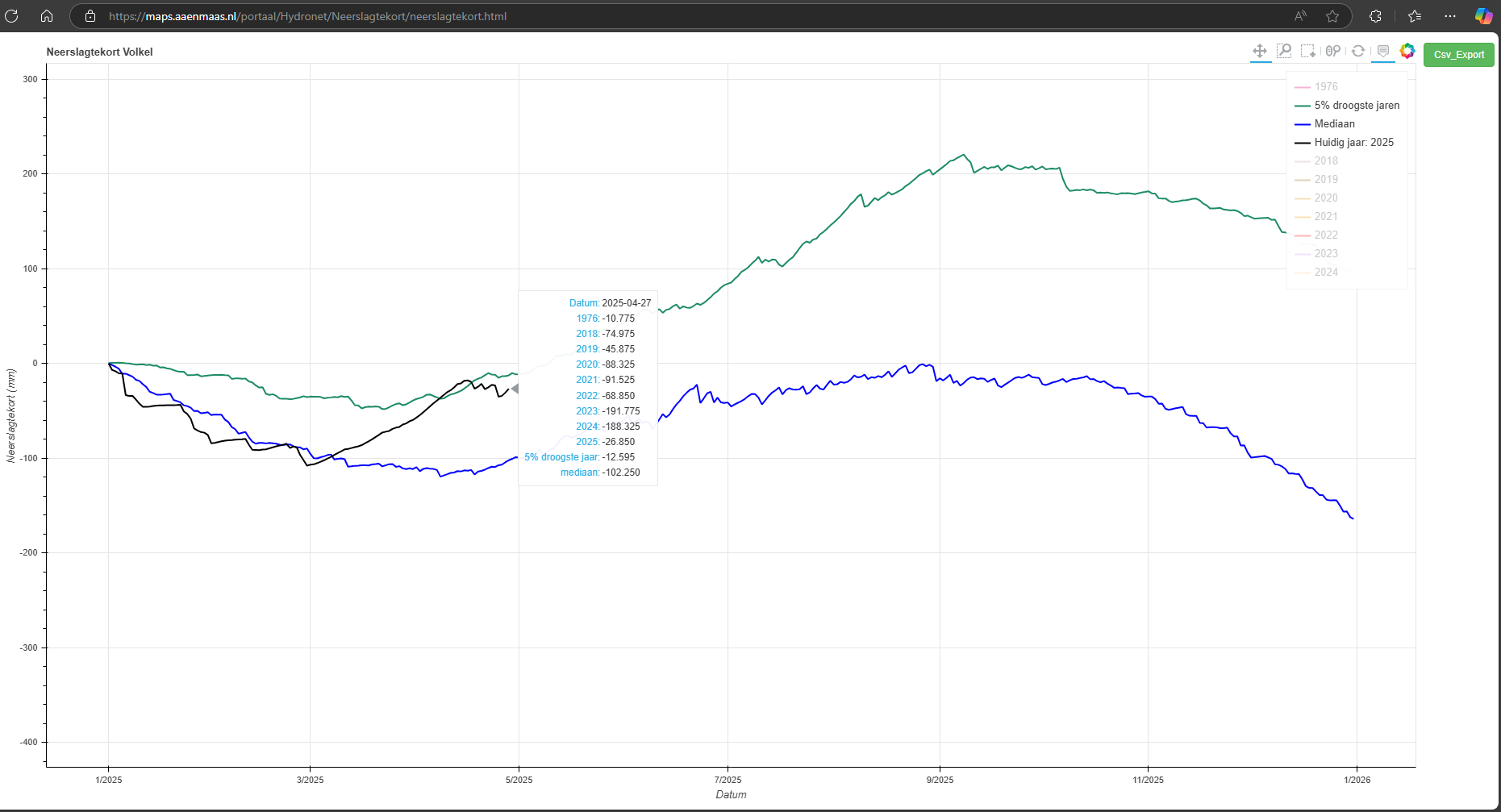Screen dimensions: 1501x812
Task: Click tooltip value -74.975 for 2018
Action: pyautogui.click(x=619, y=334)
